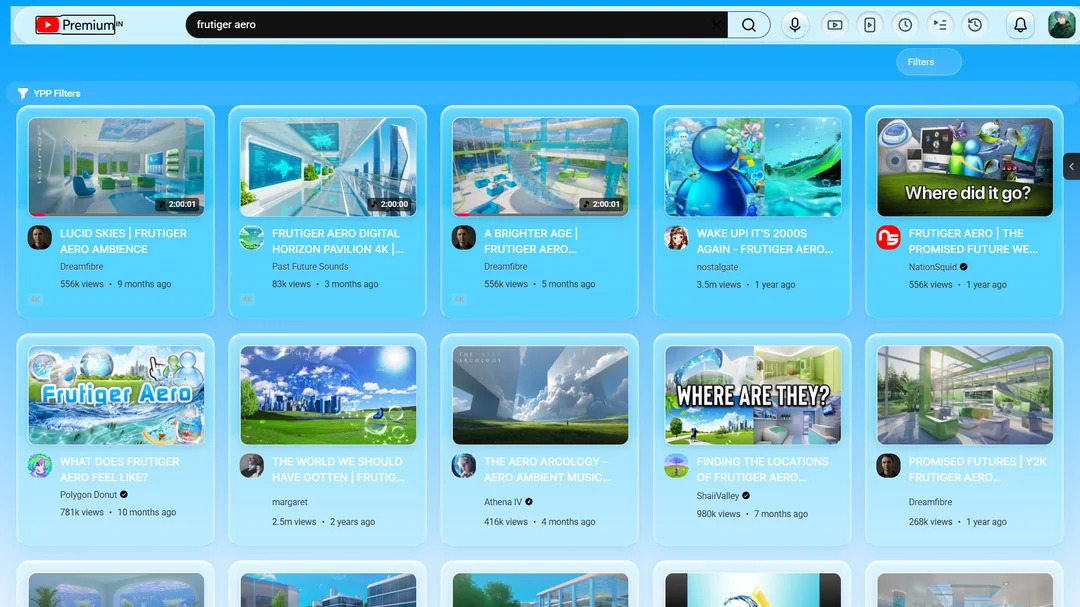Open nostalgate channel name
This screenshot has height=607, width=1080.
point(717,267)
